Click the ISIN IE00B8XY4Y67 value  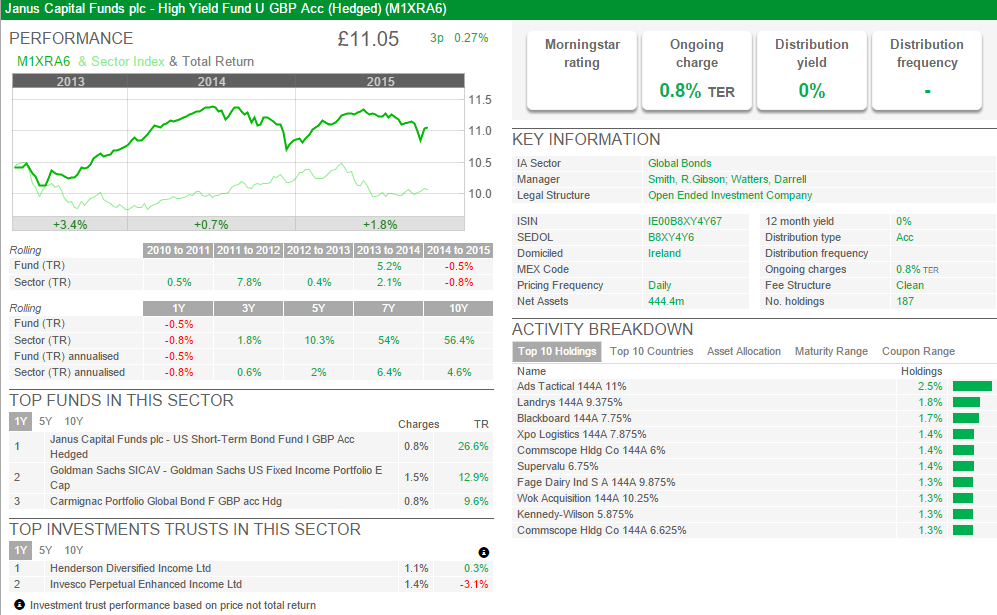tap(685, 221)
